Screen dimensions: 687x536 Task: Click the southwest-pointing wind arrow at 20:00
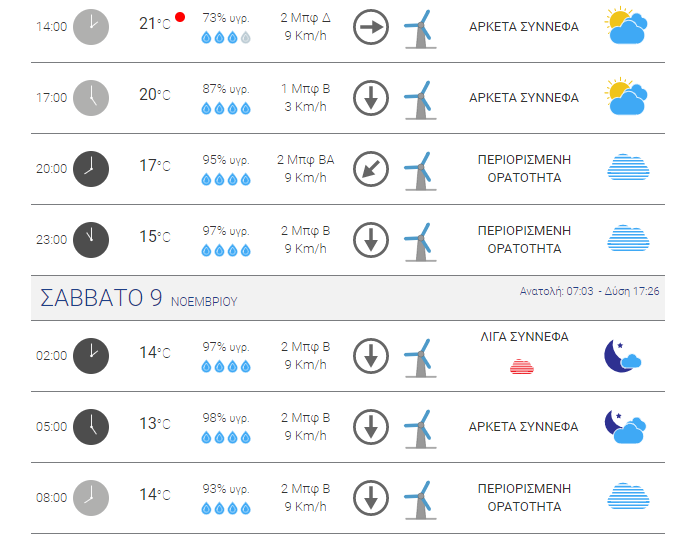tap(371, 169)
